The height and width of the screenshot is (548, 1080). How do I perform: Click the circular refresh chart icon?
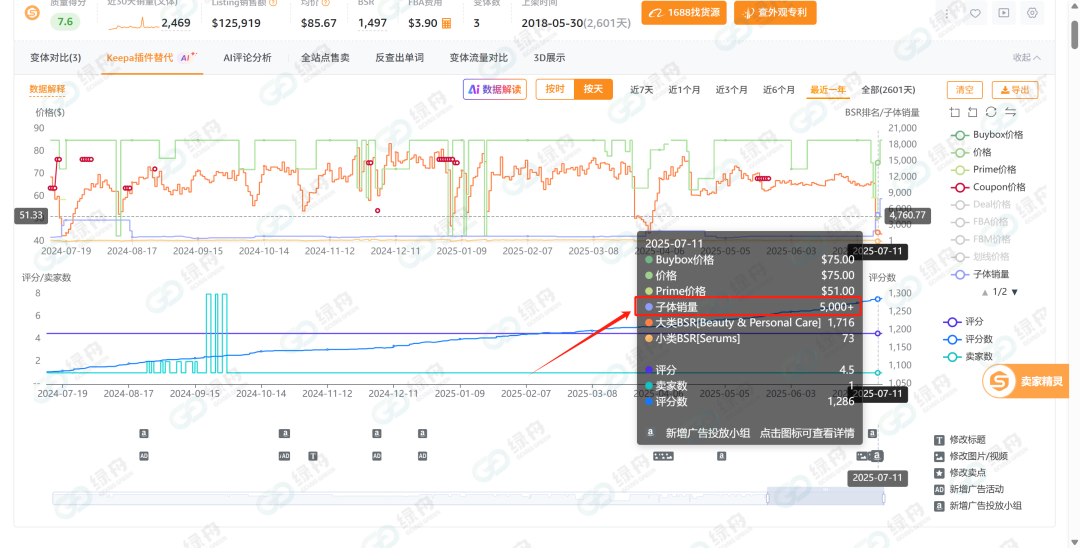[991, 112]
